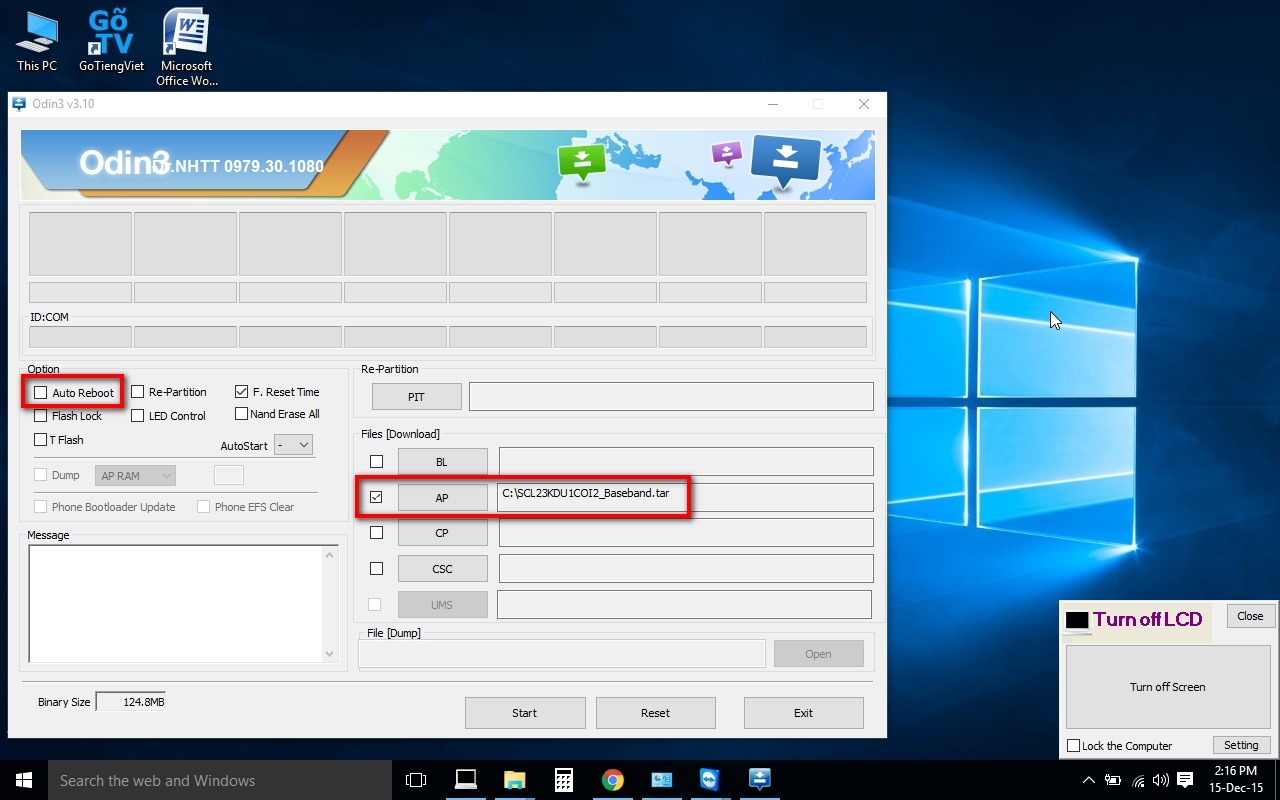
Task: Click the BL file path field
Action: click(686, 461)
